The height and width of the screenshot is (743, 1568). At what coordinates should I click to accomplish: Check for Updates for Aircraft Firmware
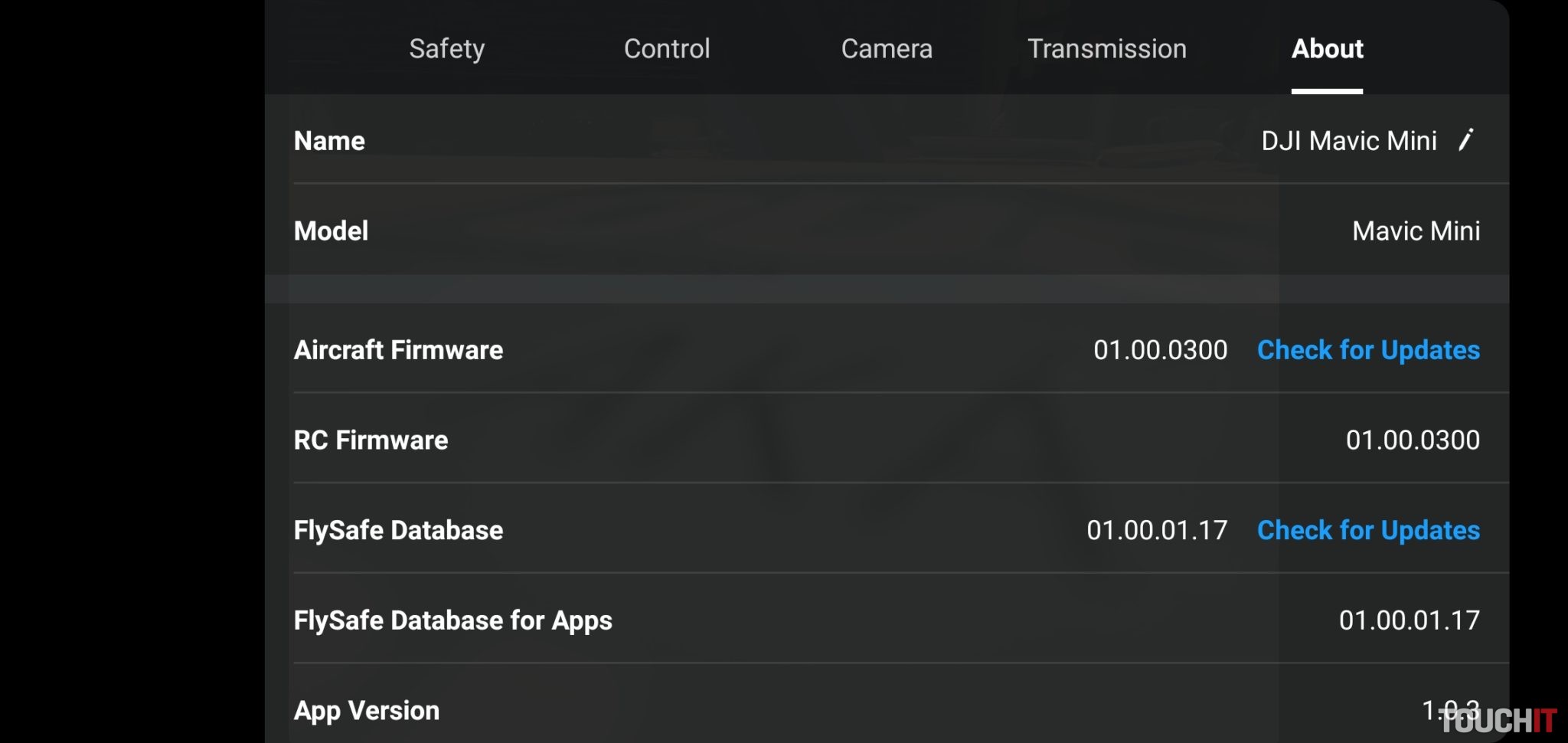pyautogui.click(x=1368, y=350)
